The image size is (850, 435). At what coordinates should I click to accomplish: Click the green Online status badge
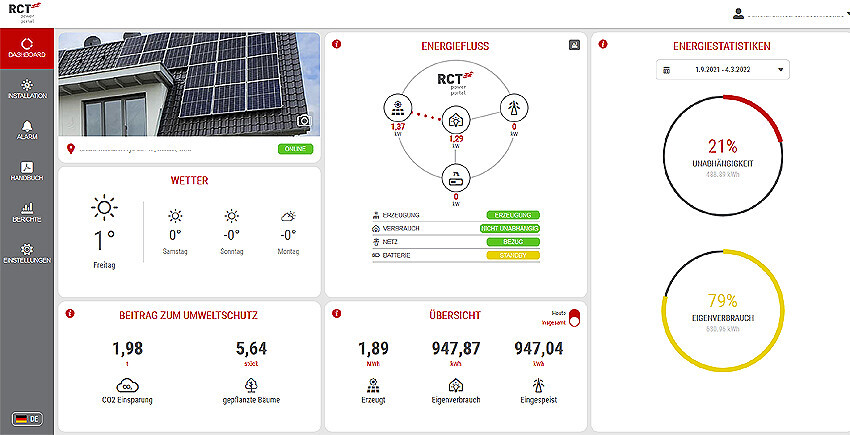pos(294,149)
